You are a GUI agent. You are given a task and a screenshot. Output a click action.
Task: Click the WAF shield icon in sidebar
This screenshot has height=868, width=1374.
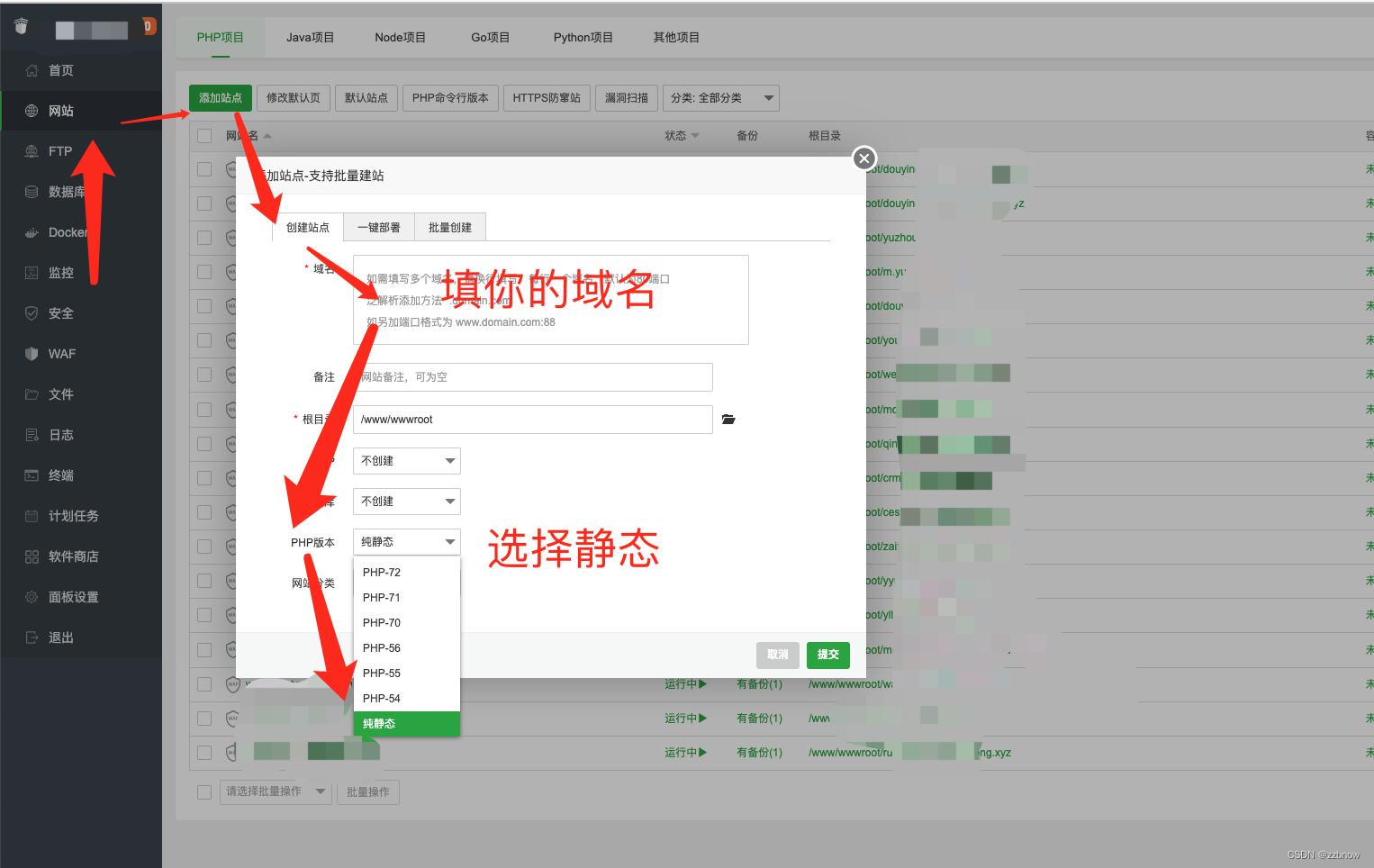point(32,354)
